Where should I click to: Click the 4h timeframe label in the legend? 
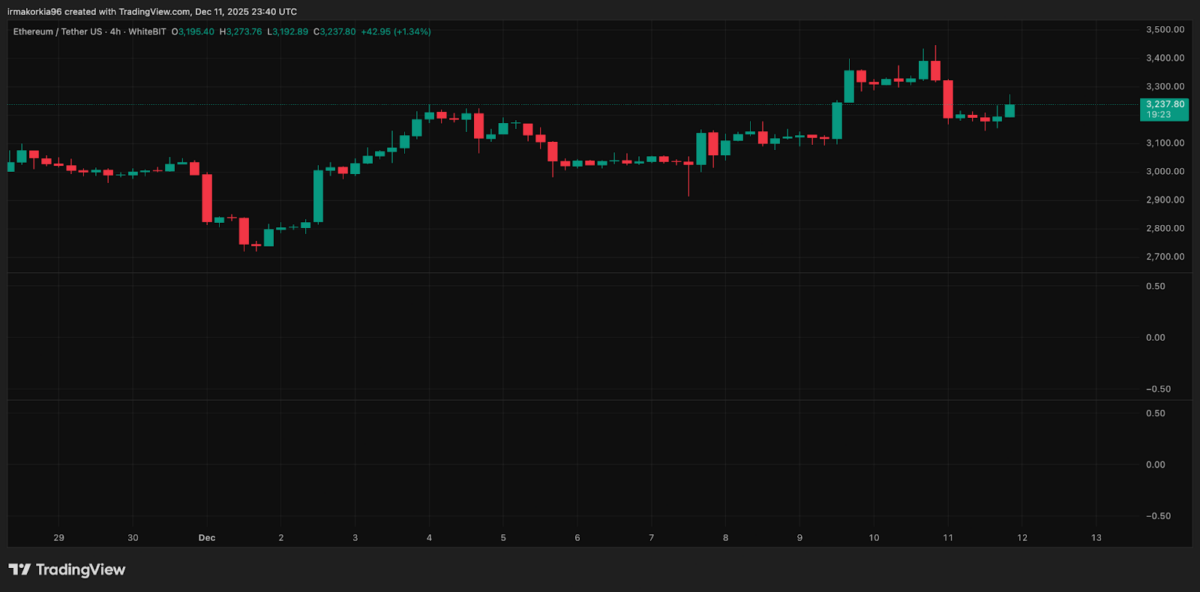pyautogui.click(x=113, y=31)
